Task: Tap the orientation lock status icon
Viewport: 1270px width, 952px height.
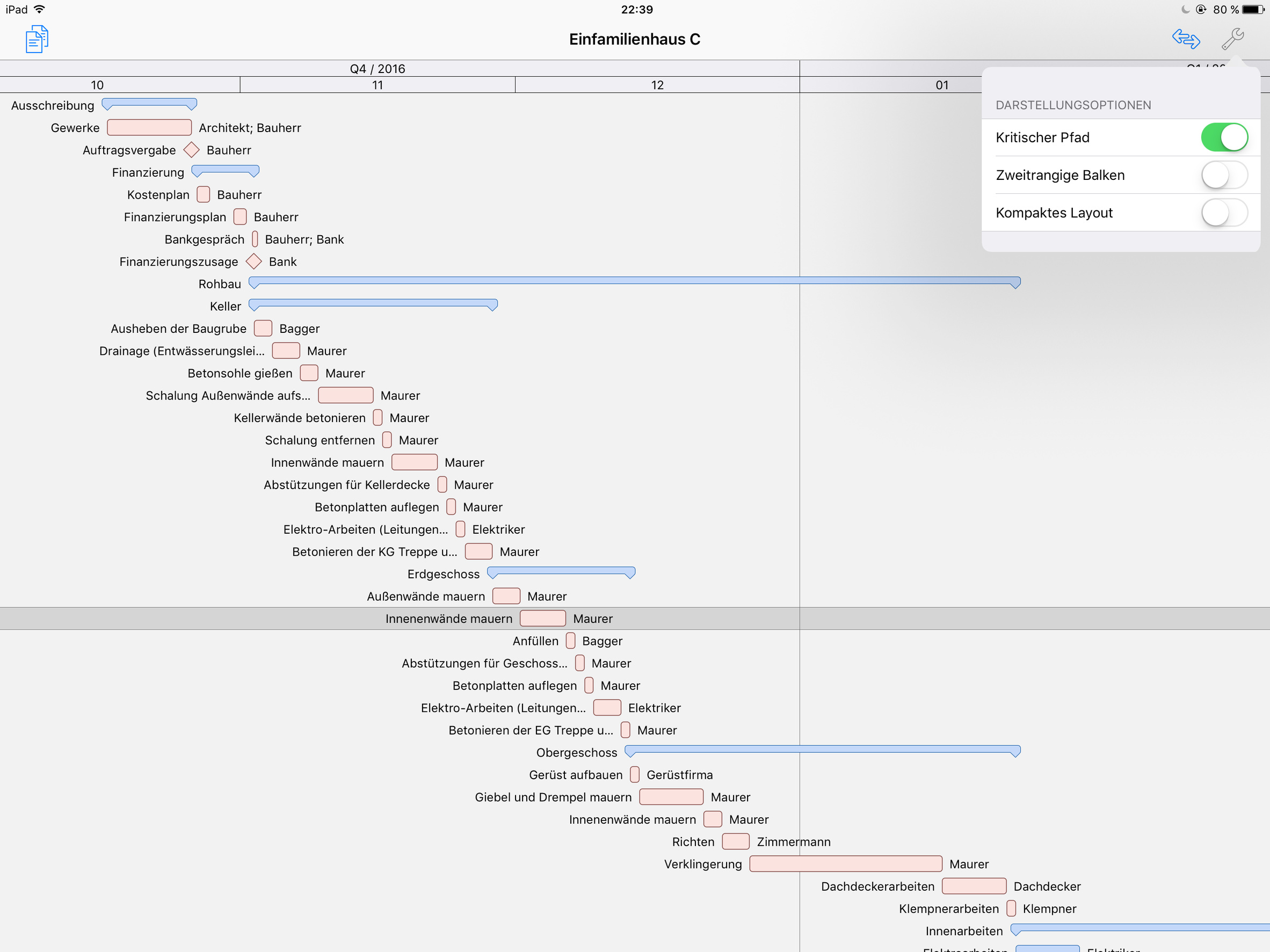Action: click(1201, 9)
